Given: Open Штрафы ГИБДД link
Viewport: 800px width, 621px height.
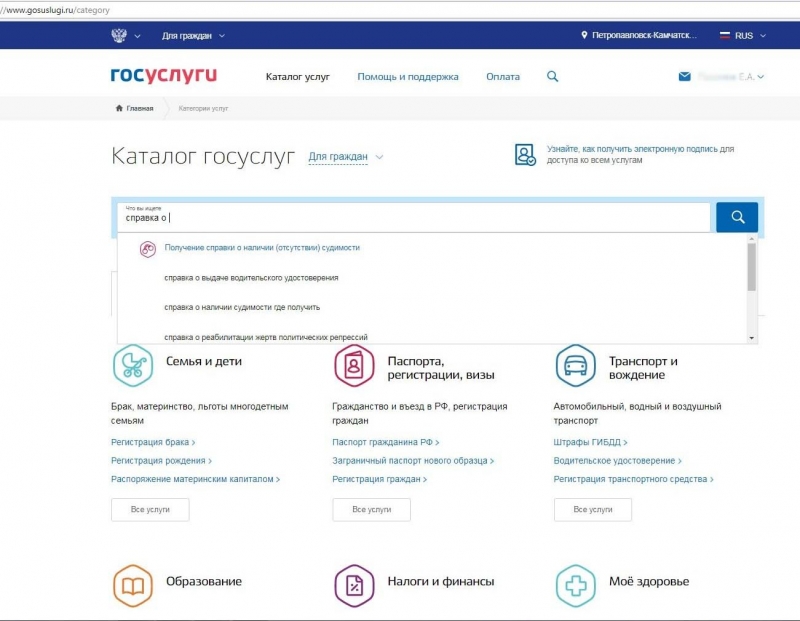Looking at the screenshot, I should pyautogui.click(x=590, y=442).
